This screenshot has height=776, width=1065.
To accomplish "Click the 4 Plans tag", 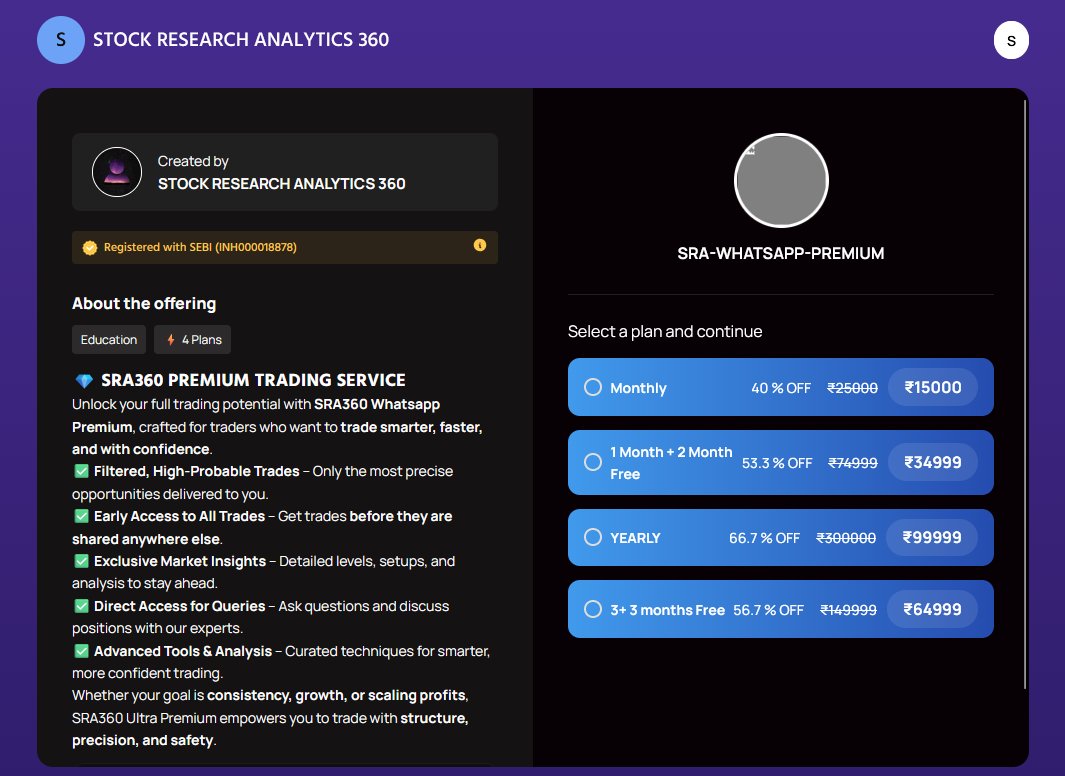I will pyautogui.click(x=192, y=339).
